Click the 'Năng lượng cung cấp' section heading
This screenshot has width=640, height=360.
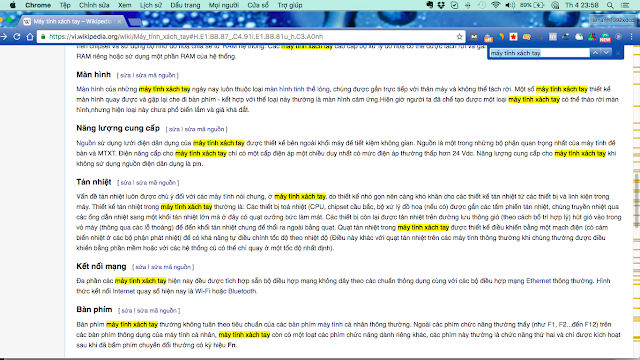click(118, 128)
